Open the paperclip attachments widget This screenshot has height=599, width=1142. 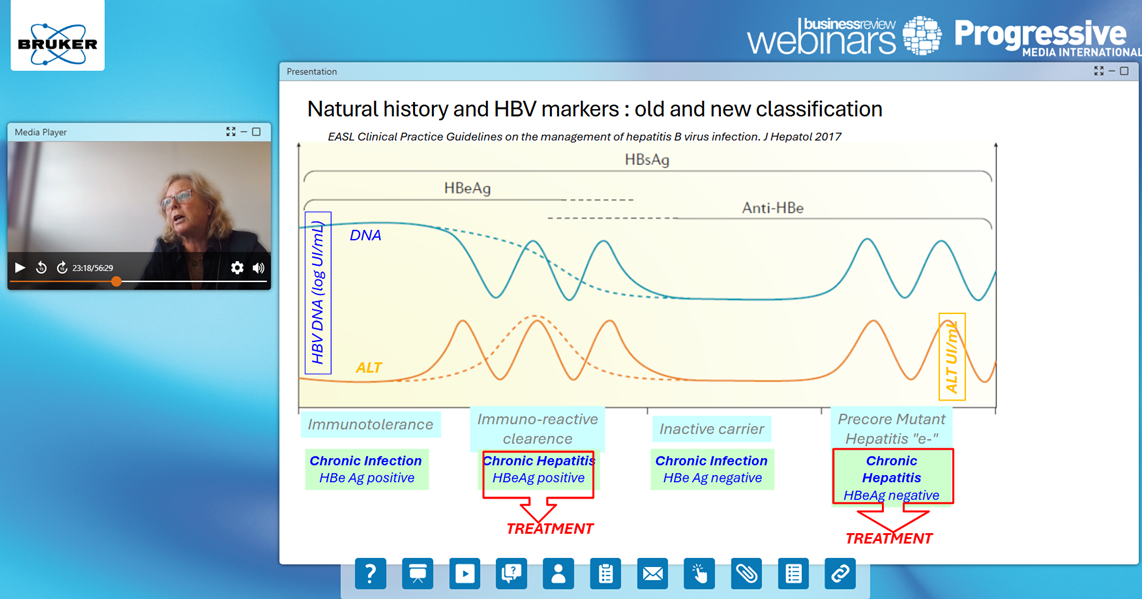click(746, 574)
